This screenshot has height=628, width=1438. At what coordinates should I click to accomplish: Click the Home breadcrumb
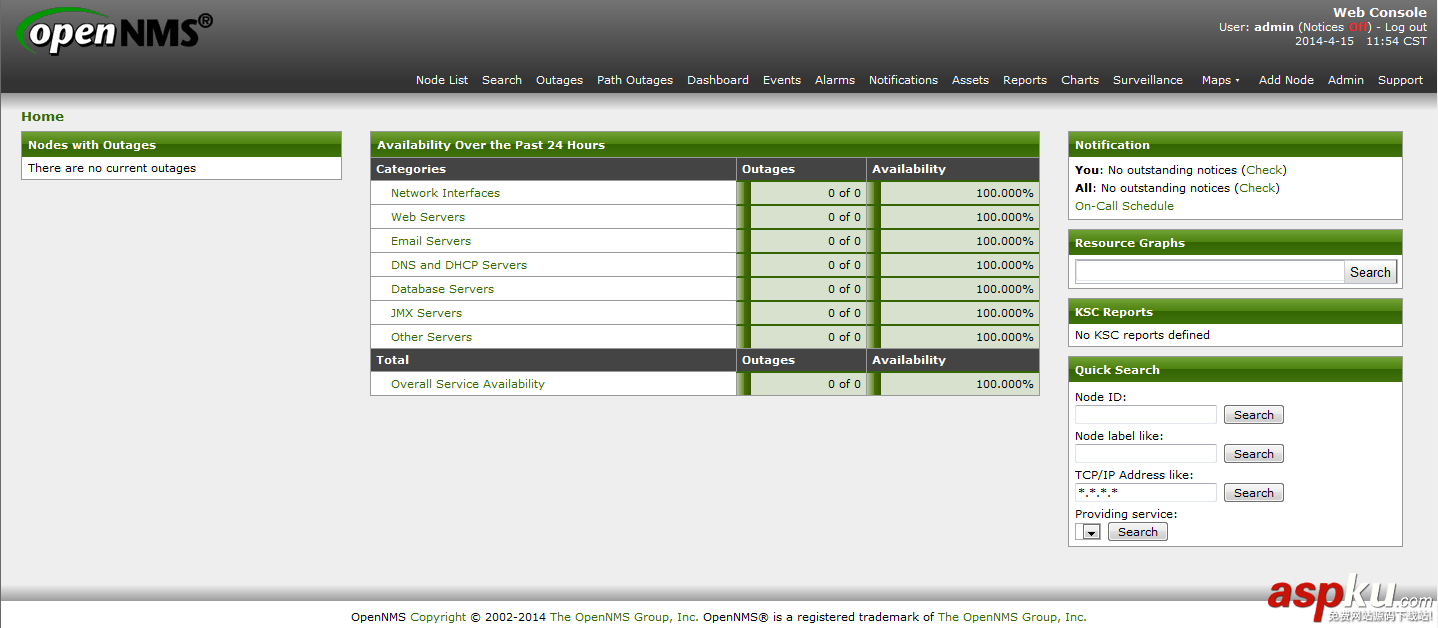click(x=42, y=116)
